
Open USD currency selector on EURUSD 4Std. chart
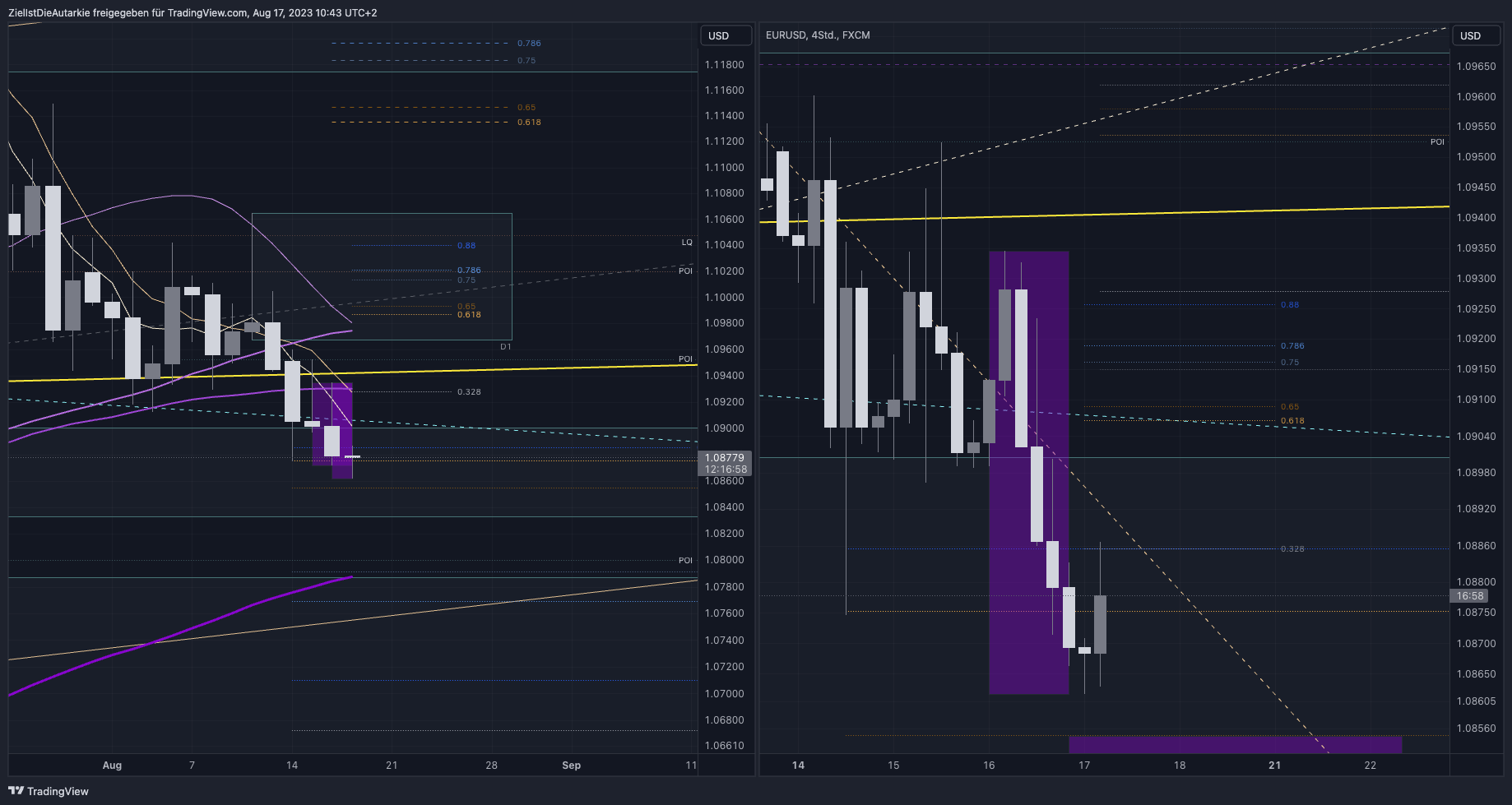tap(1477, 35)
